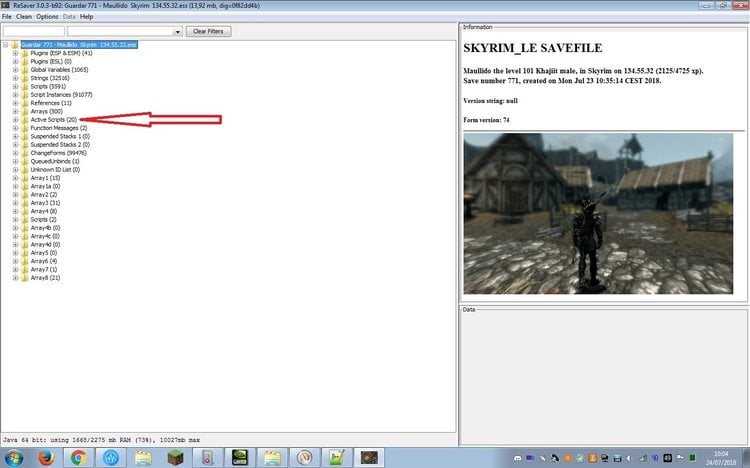This screenshot has width=750, height=468.
Task: Click the folder icon beside Arrays (500)
Action: point(24,111)
